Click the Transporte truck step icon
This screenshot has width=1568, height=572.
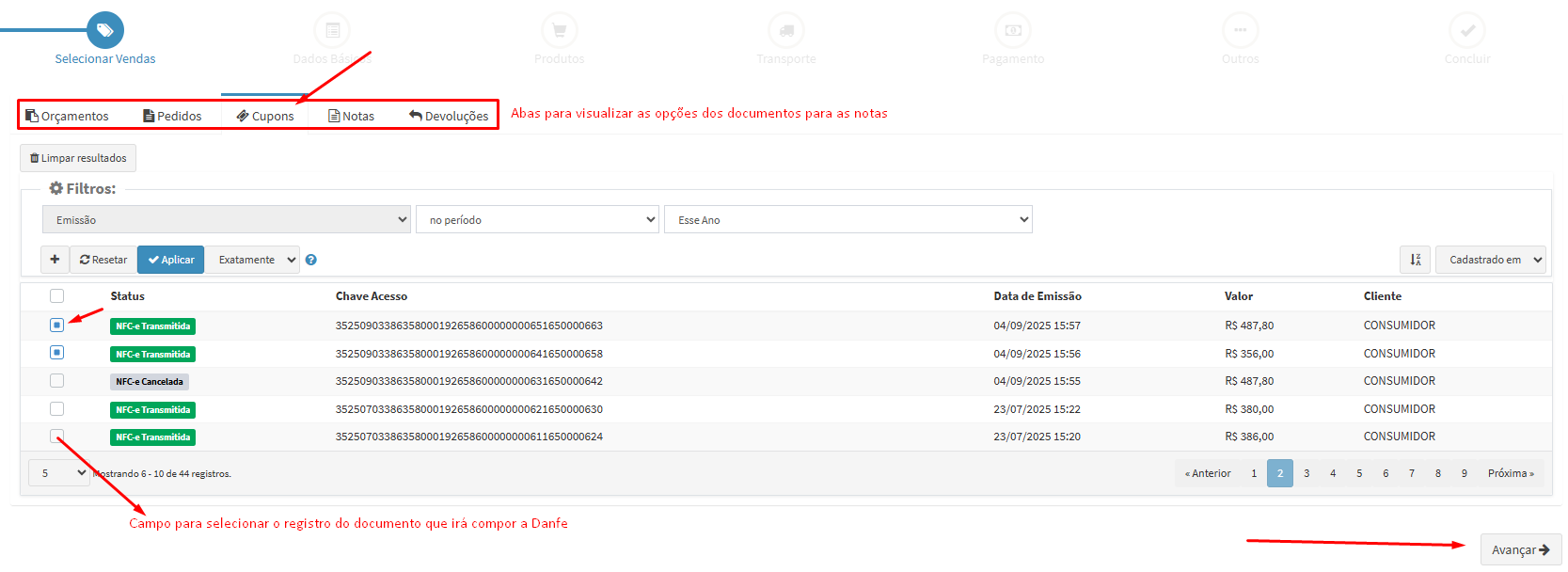(x=786, y=30)
